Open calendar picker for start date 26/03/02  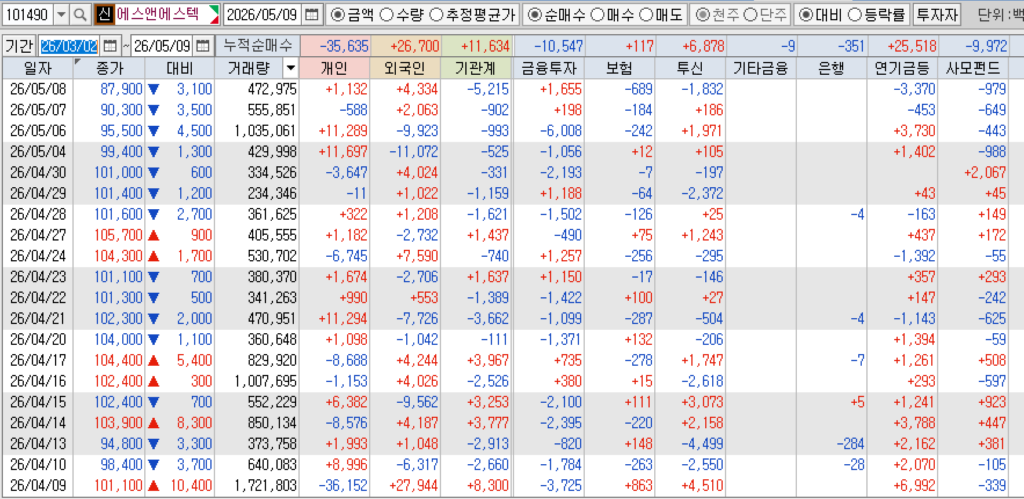click(110, 46)
